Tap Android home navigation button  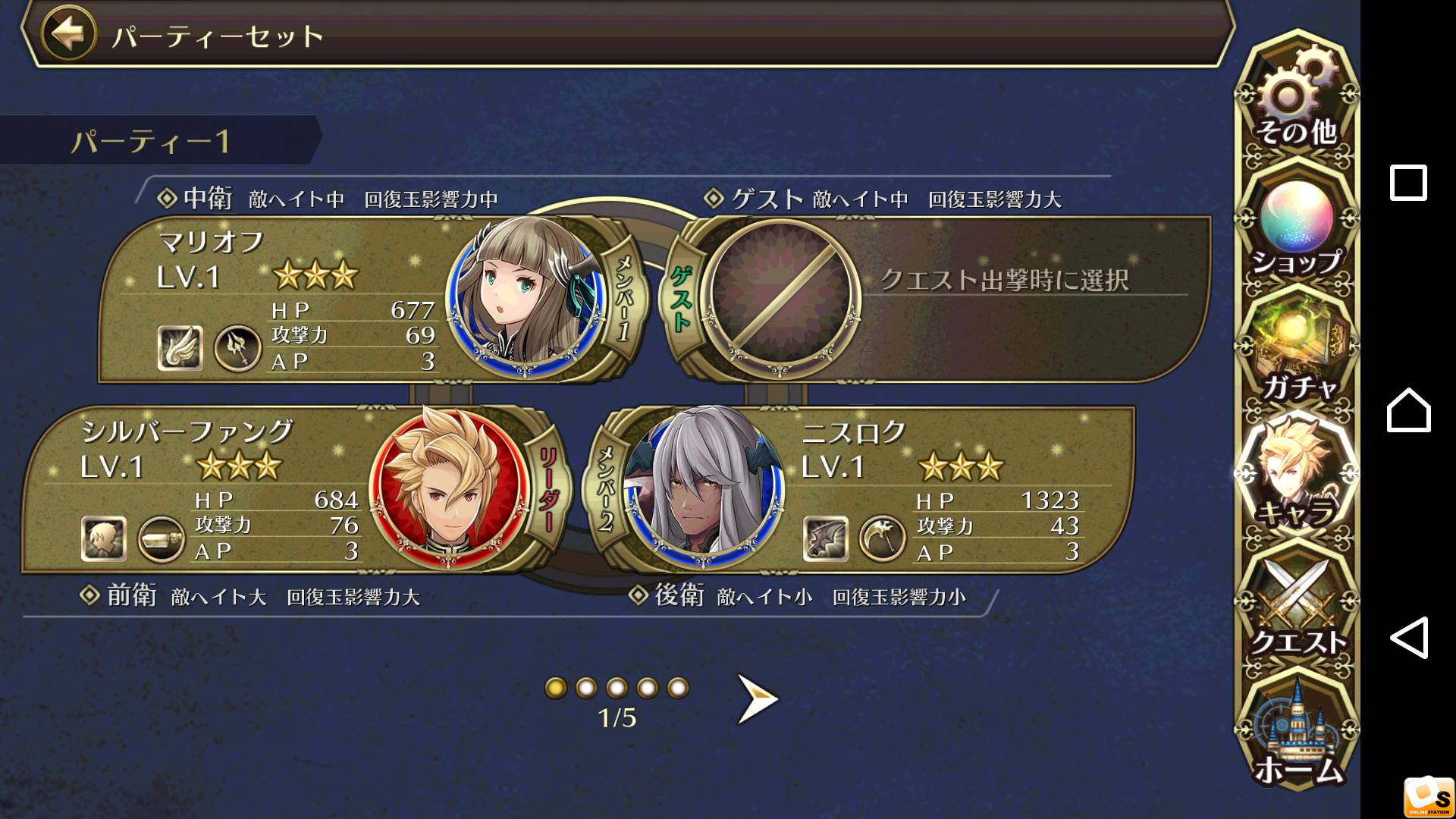pos(1408,410)
